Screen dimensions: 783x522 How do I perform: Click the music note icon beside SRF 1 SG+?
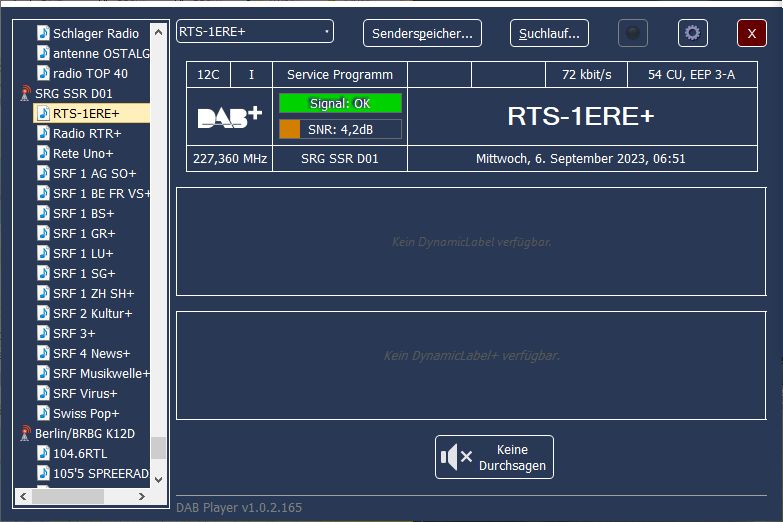[43, 273]
